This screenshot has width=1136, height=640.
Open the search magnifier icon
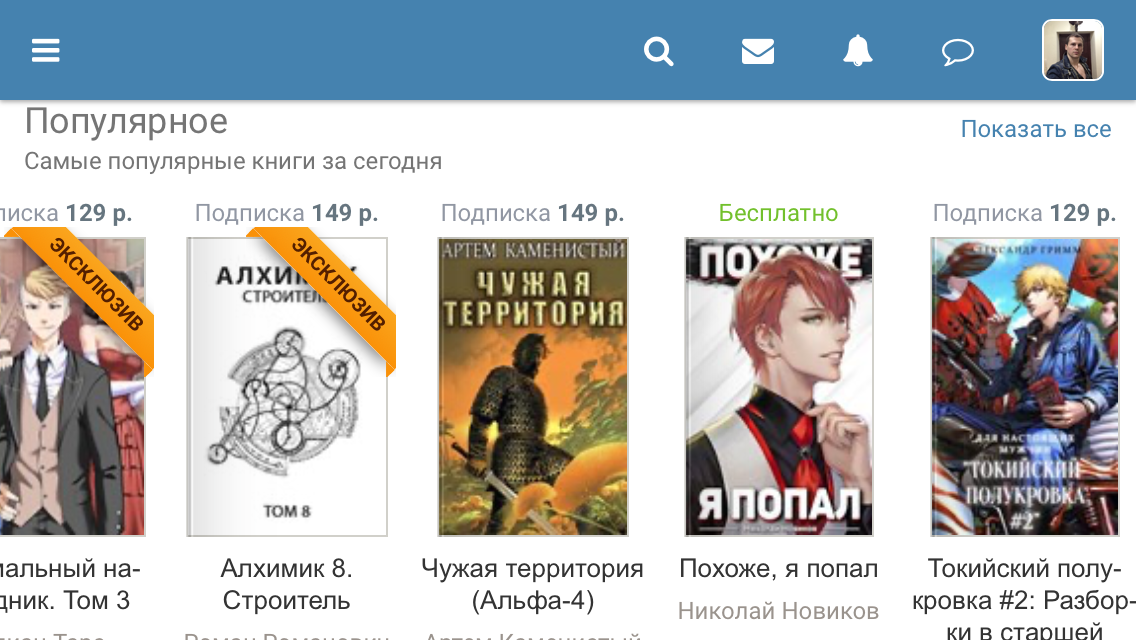(x=659, y=51)
